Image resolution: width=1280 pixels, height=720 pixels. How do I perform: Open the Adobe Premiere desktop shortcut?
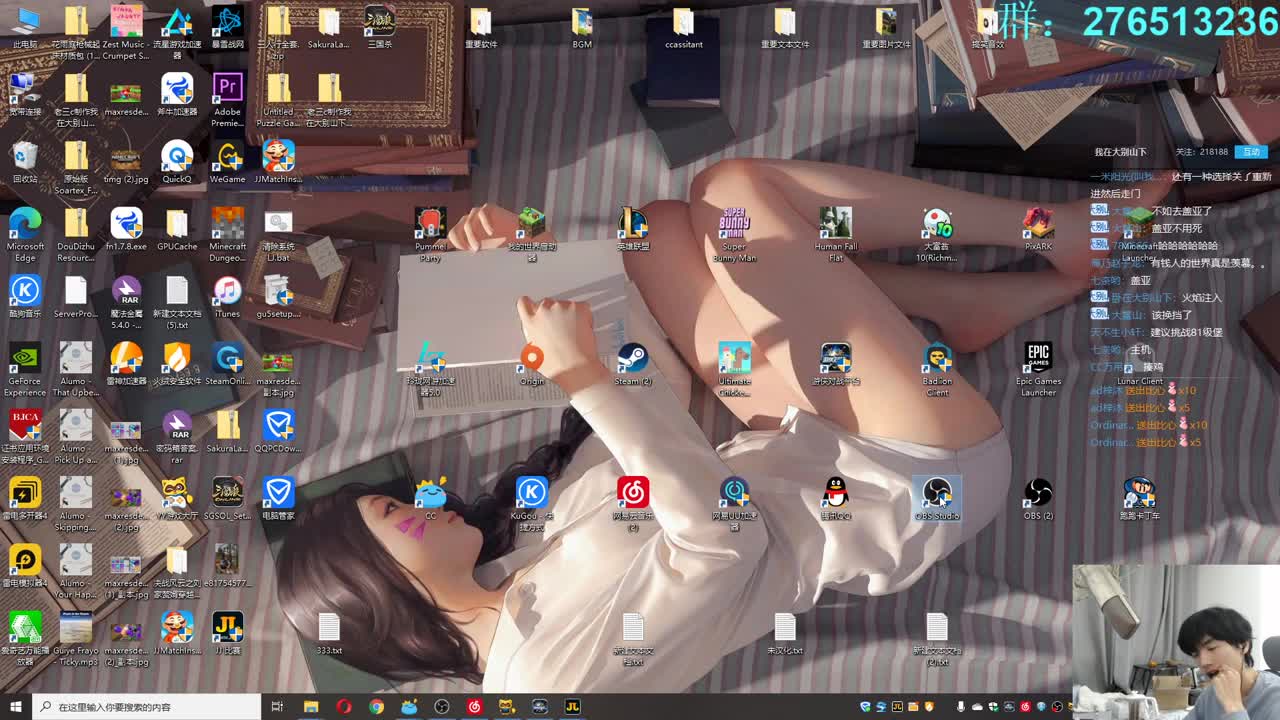click(227, 99)
